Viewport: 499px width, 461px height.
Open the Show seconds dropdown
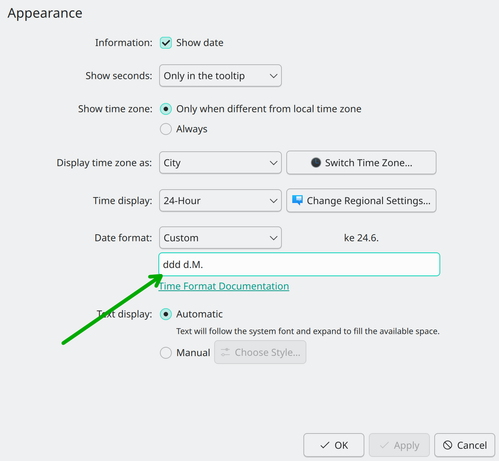tap(220, 76)
